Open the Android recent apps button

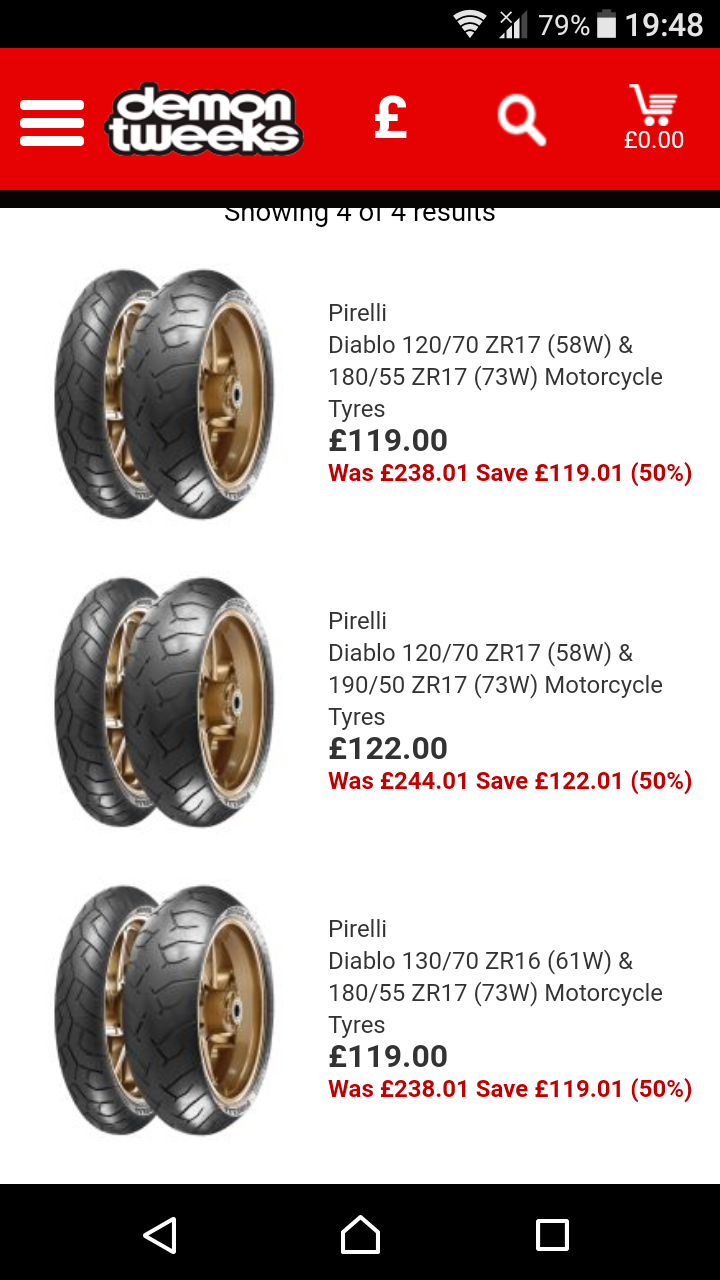click(x=552, y=1234)
